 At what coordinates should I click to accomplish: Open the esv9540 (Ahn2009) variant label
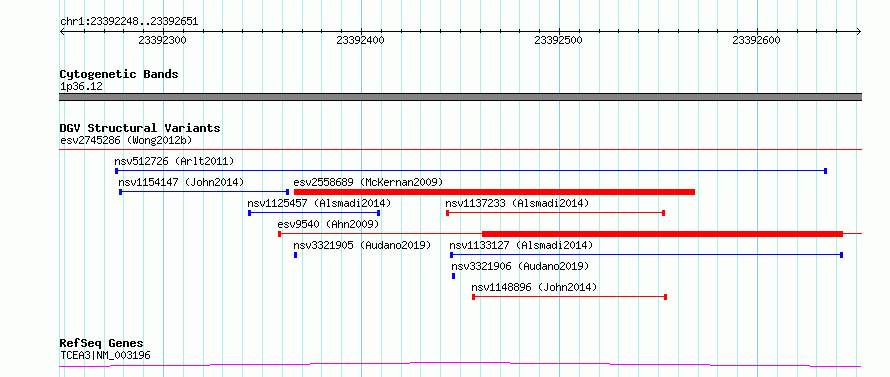tap(328, 224)
